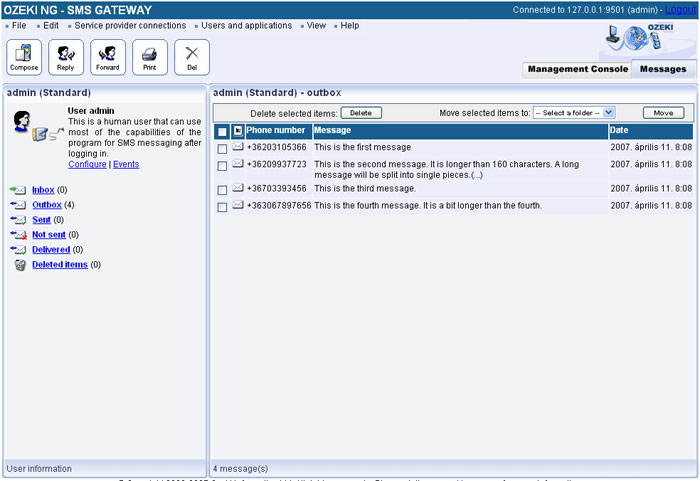
Task: Click the '4 message(s)' status text
Action: pyautogui.click(x=241, y=469)
